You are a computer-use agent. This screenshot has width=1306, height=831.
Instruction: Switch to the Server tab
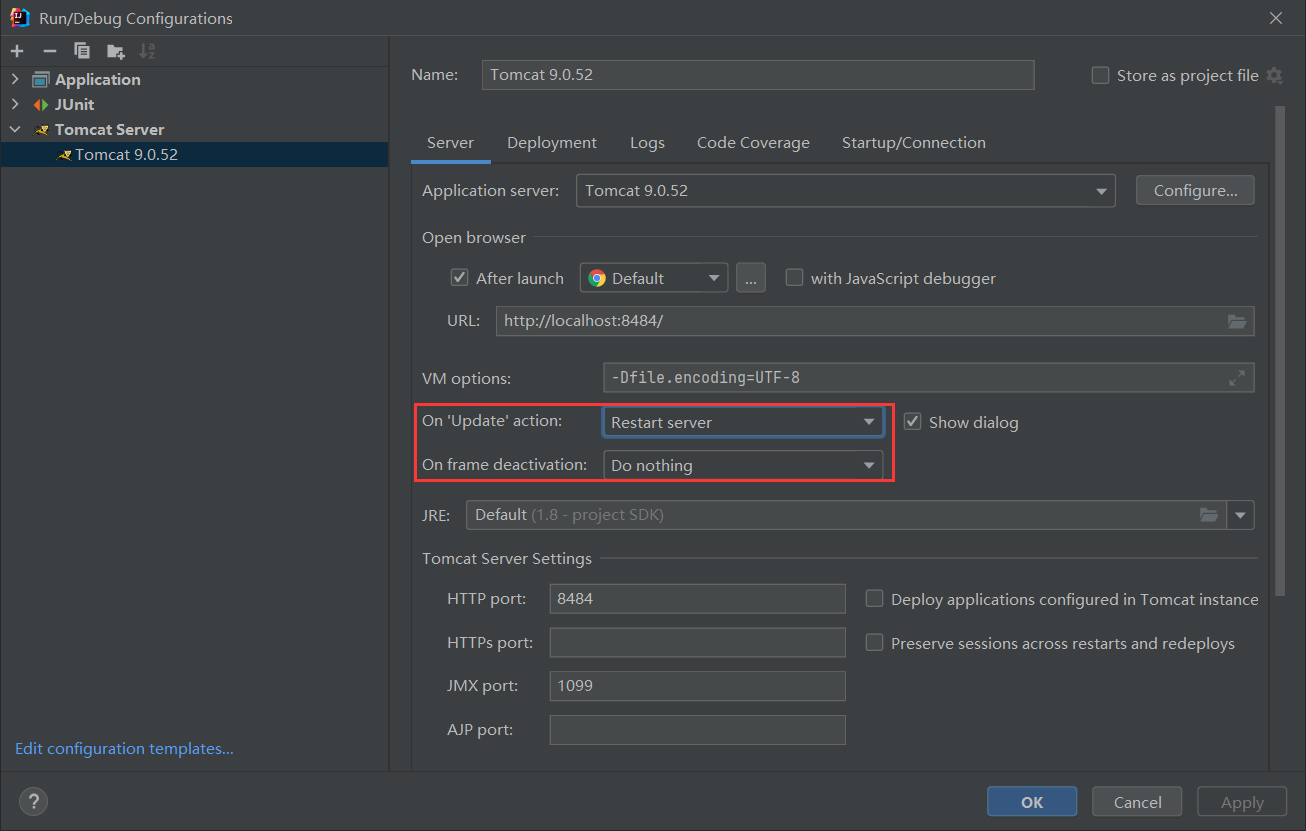(x=450, y=143)
